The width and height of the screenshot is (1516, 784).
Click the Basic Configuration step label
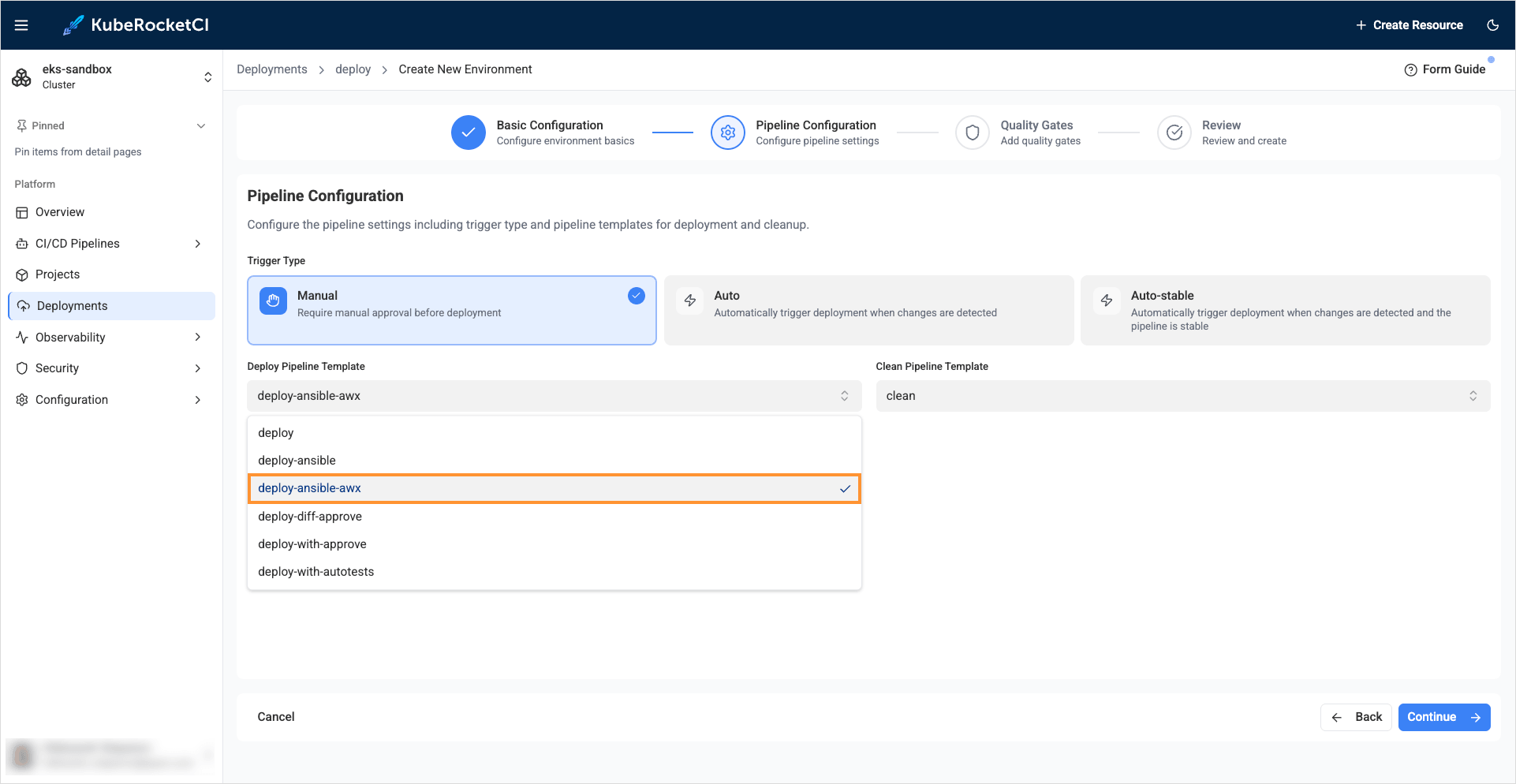(550, 125)
